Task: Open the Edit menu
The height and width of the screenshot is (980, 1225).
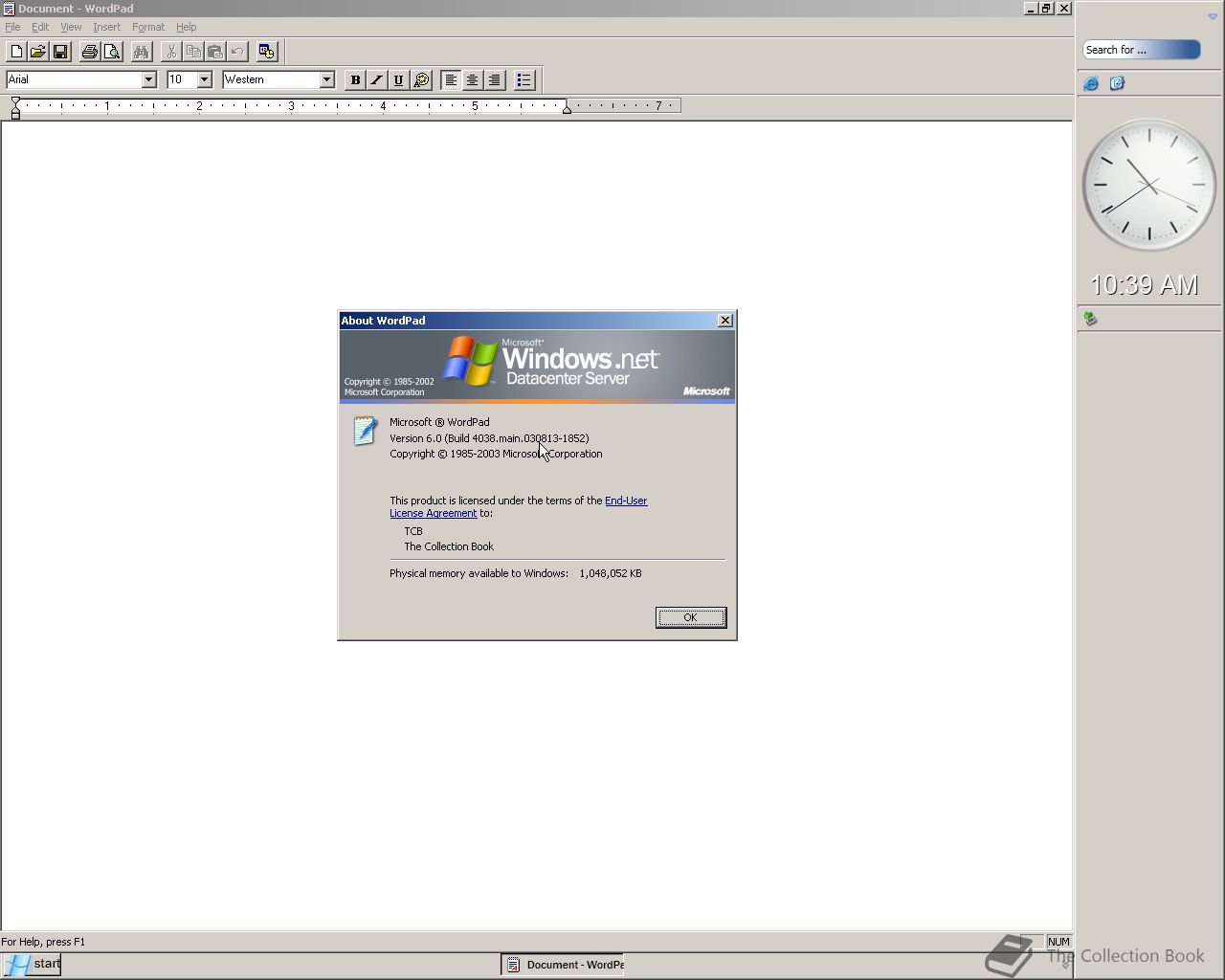Action: coord(40,27)
